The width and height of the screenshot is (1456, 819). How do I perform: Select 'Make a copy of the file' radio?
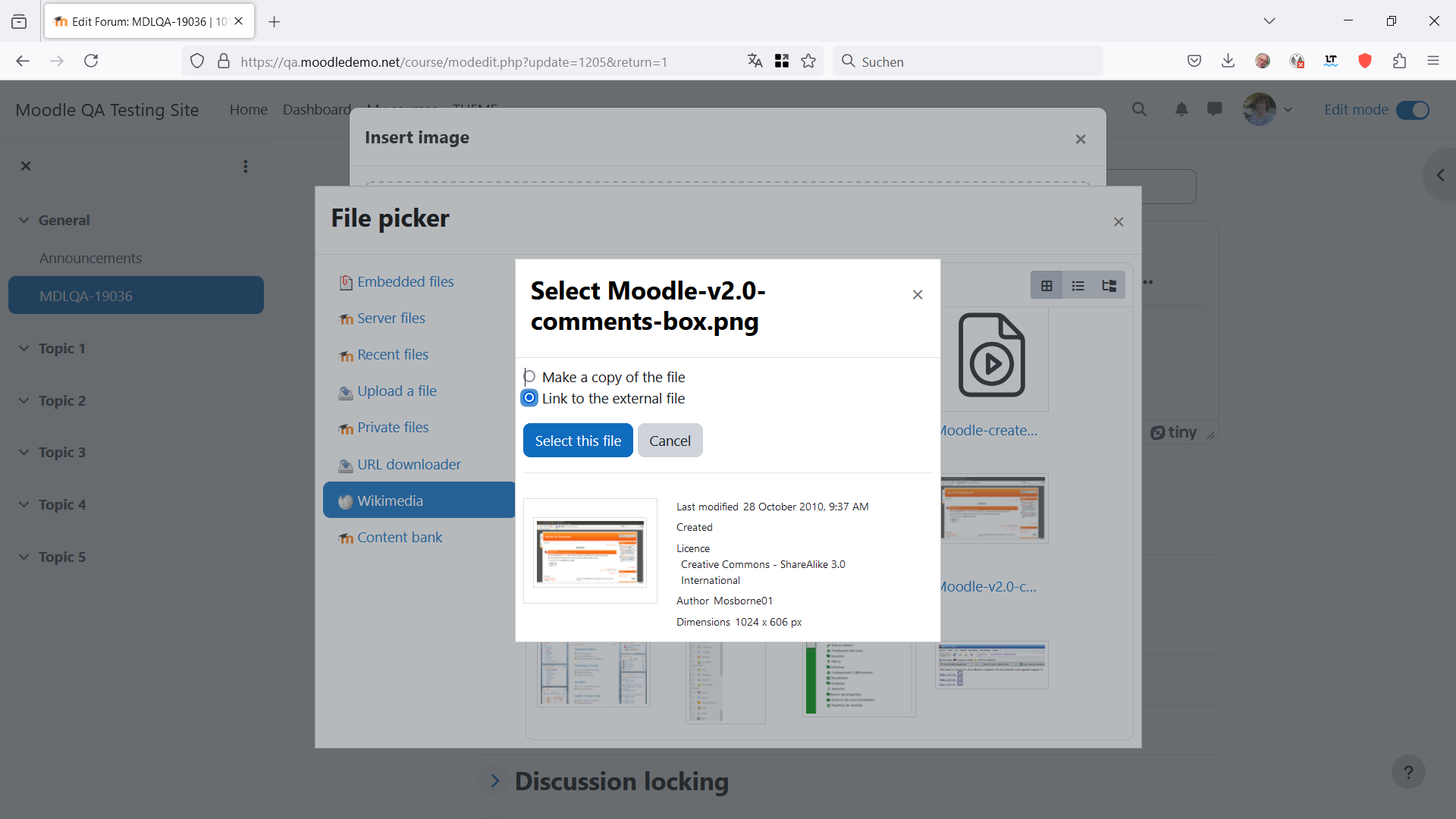pyautogui.click(x=529, y=377)
